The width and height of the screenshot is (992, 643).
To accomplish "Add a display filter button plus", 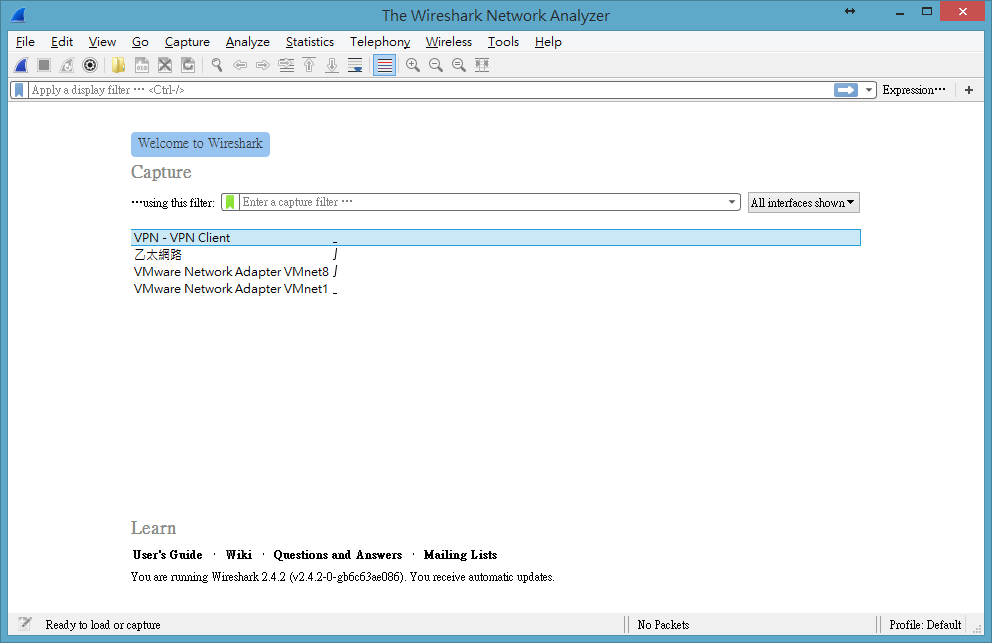I will pyautogui.click(x=969, y=90).
